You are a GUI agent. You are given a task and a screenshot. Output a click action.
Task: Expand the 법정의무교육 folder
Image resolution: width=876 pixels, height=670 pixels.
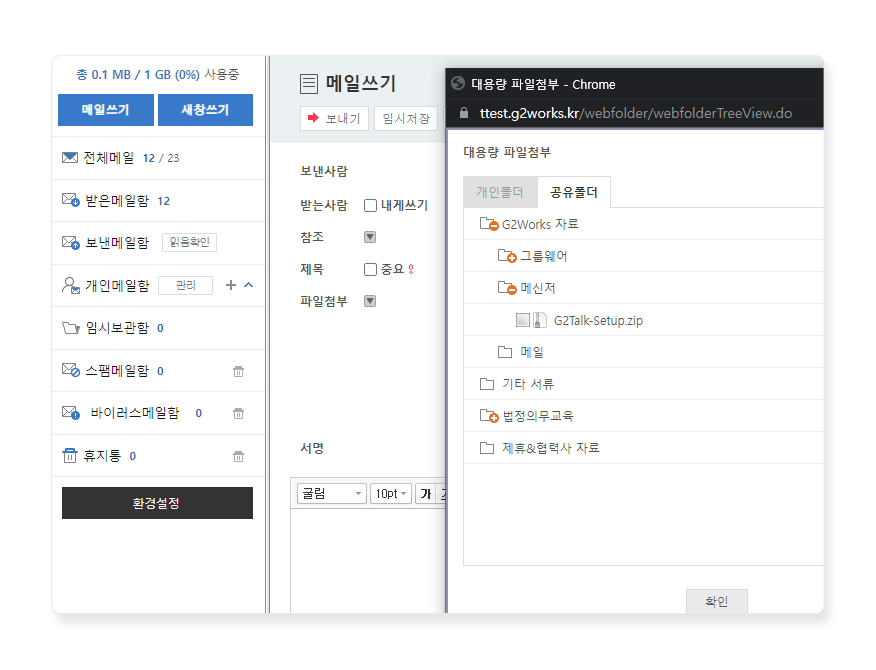(x=489, y=416)
